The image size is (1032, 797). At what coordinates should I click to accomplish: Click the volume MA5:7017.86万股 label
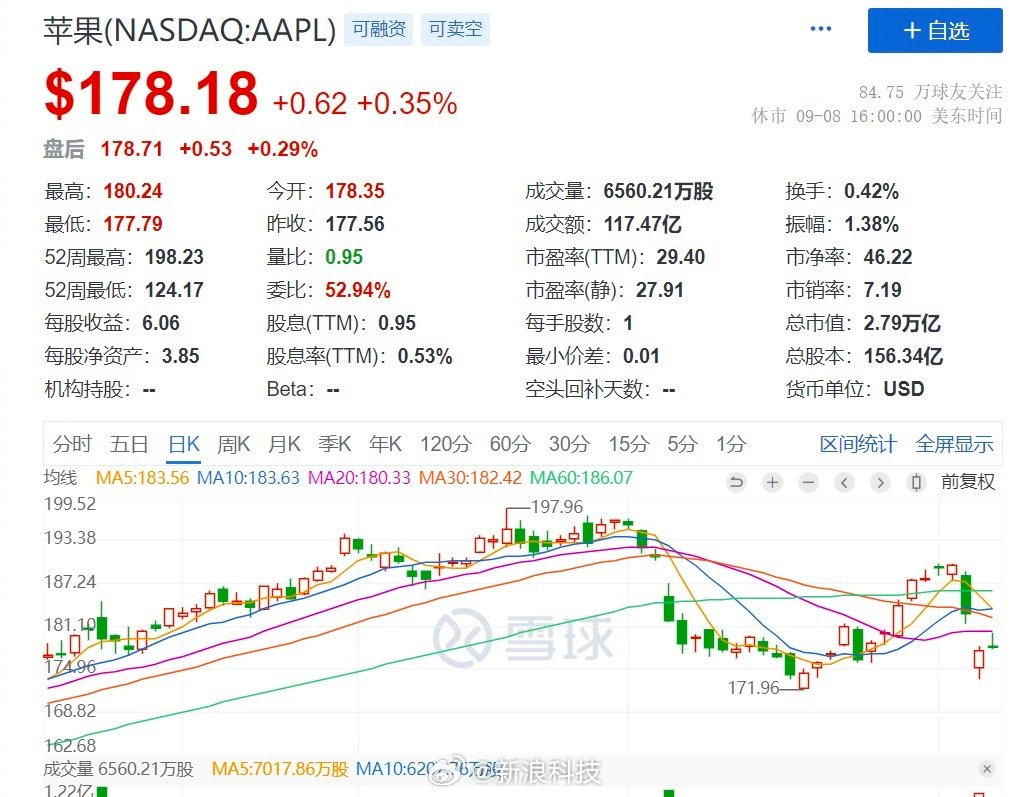(280, 769)
